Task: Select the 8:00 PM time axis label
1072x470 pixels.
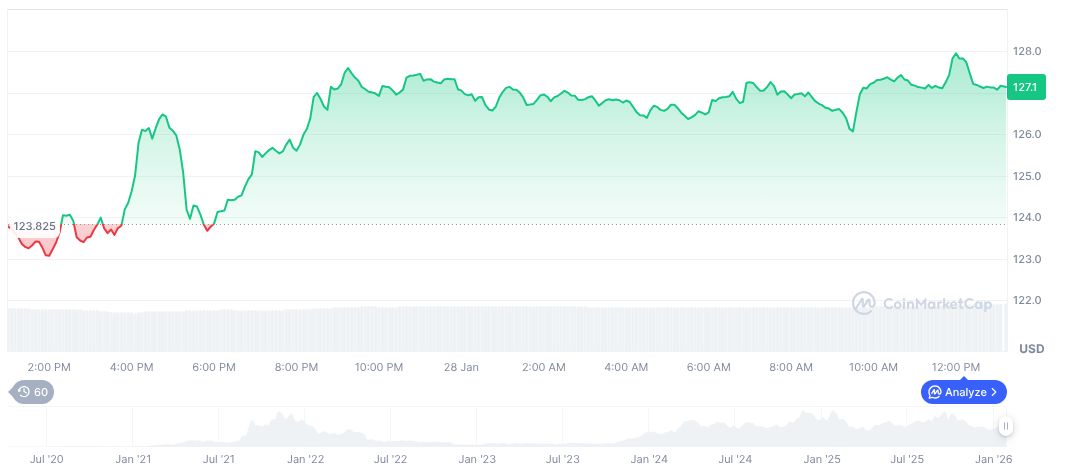Action: point(296,368)
